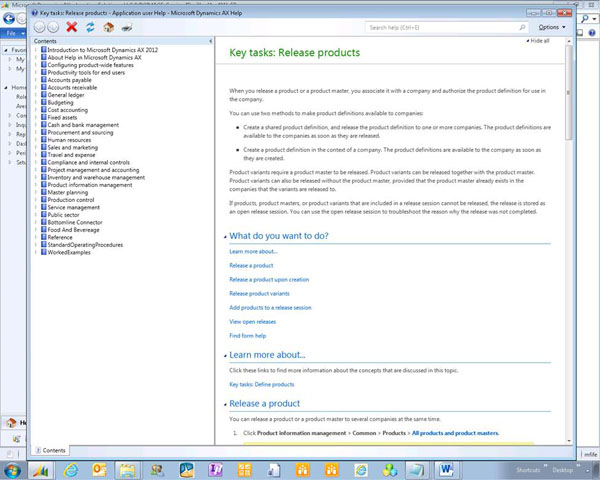Open File menu in Dynamics AX window
The image size is (600, 480).
pos(13,33)
